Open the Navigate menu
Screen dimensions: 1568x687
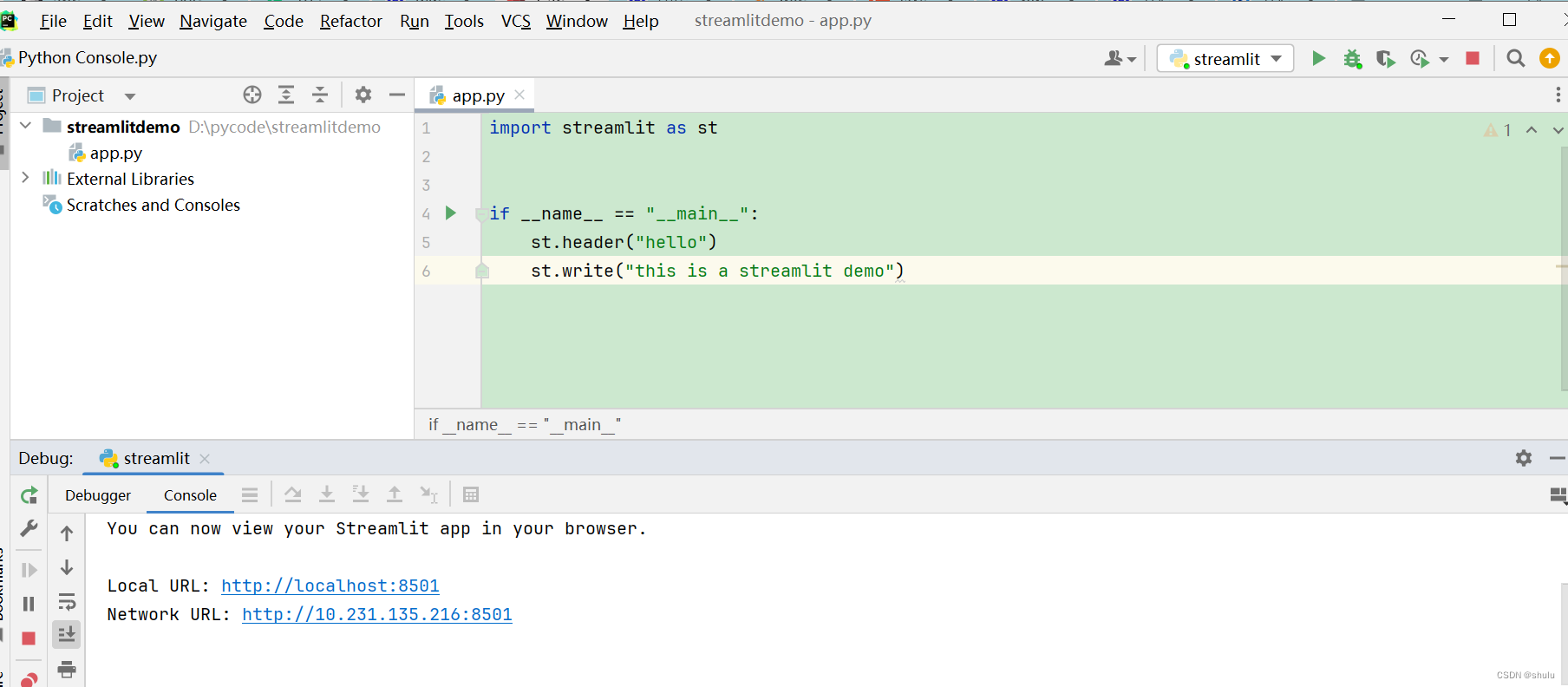(x=213, y=21)
